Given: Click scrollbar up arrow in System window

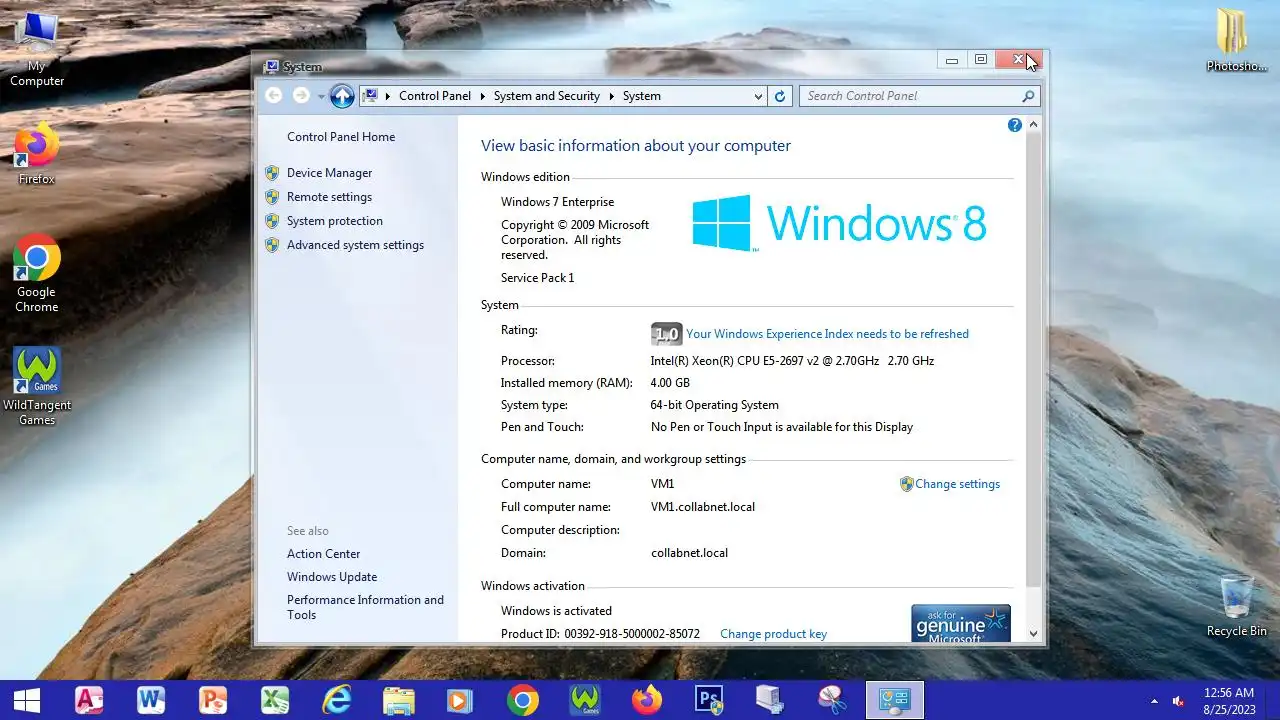Looking at the screenshot, I should click(x=1034, y=124).
